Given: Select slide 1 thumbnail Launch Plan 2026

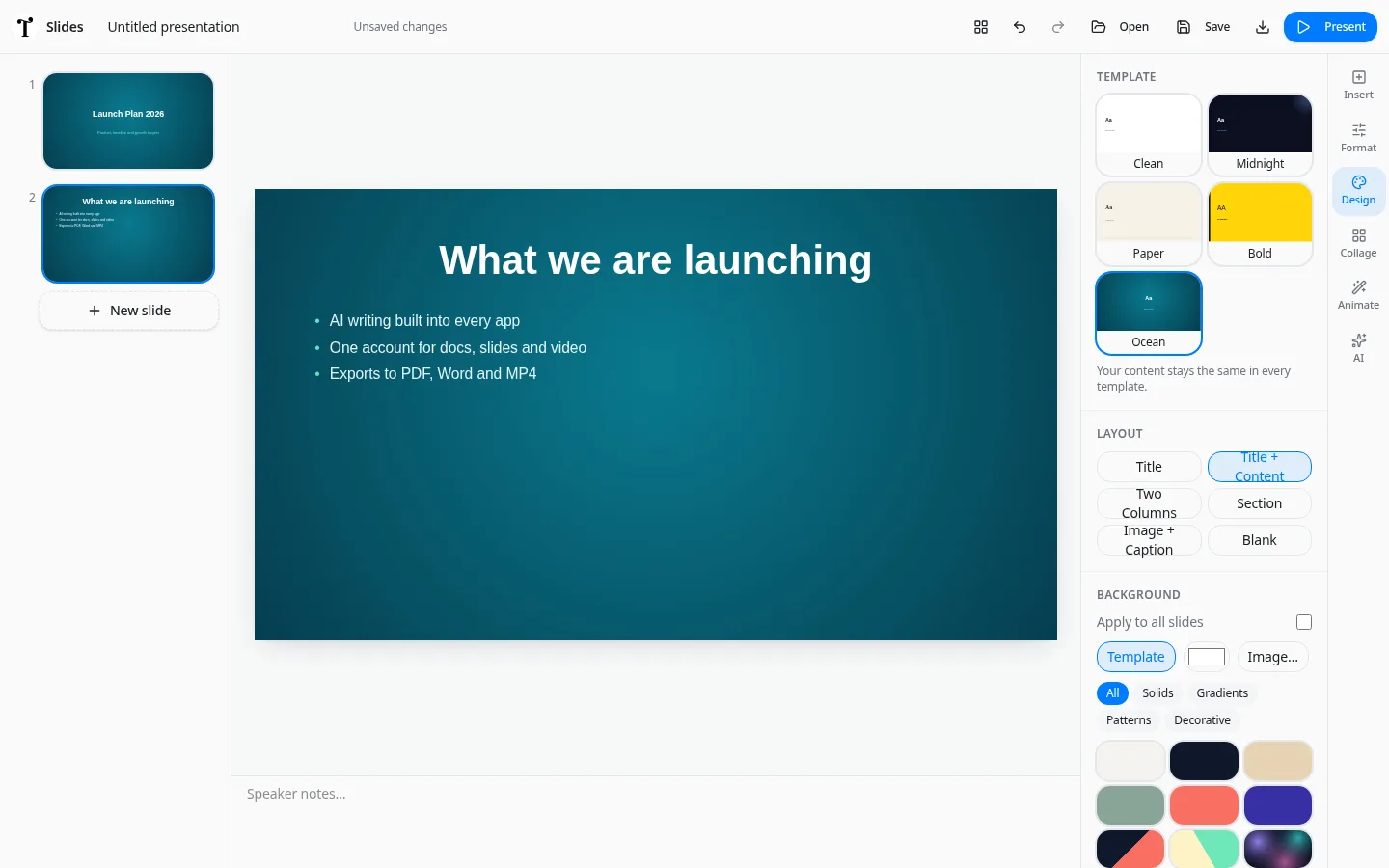Looking at the screenshot, I should coord(128,122).
